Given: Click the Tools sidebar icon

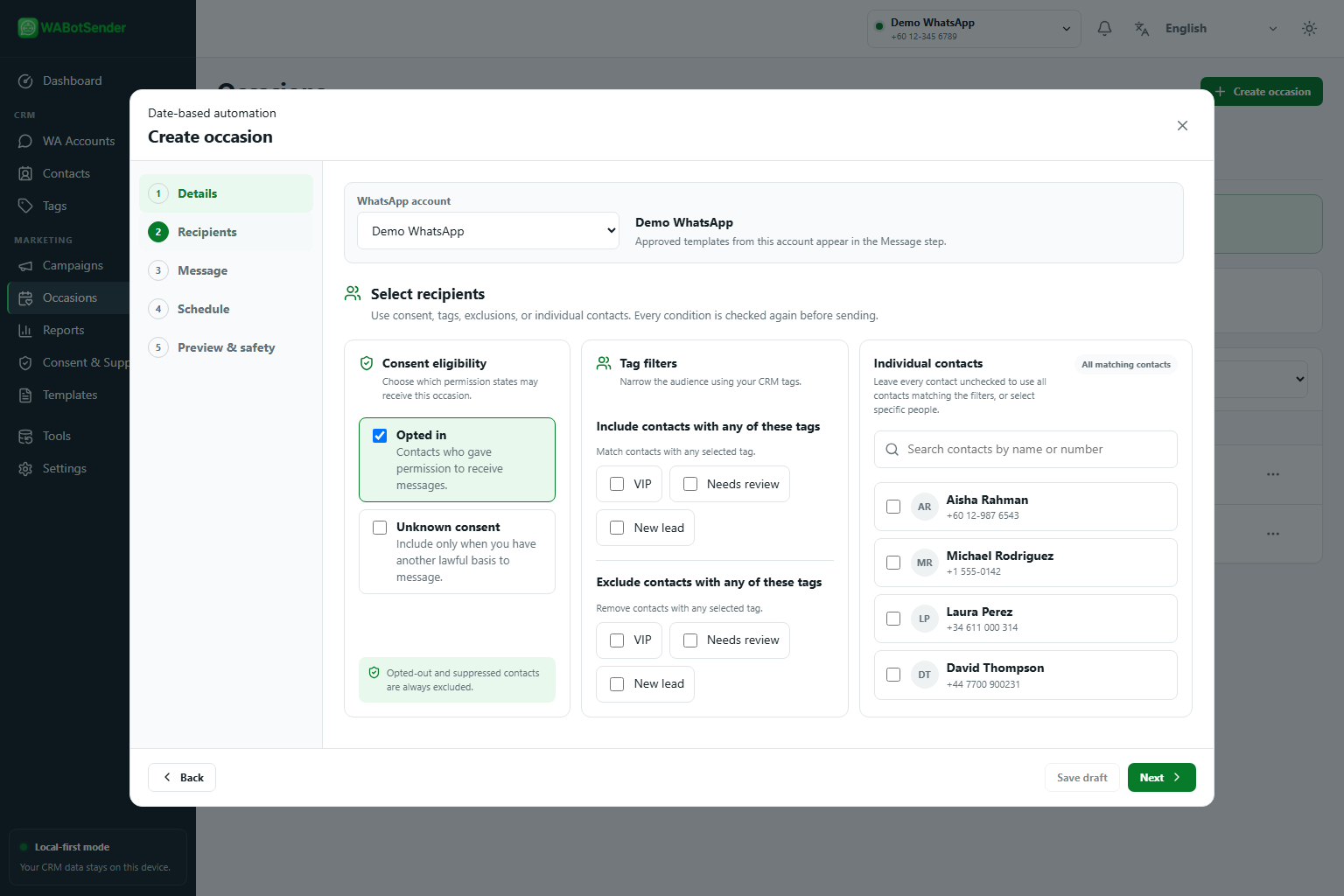Looking at the screenshot, I should tap(25, 437).
